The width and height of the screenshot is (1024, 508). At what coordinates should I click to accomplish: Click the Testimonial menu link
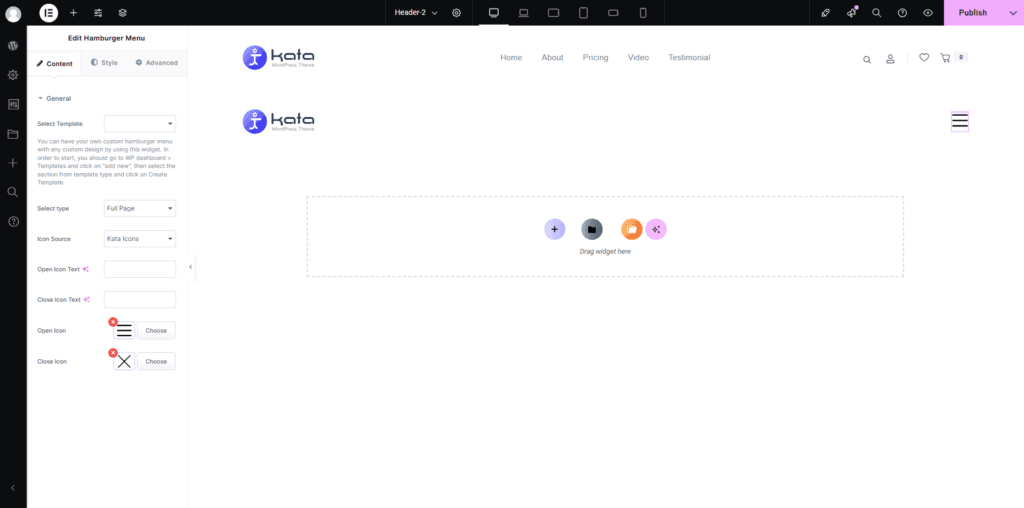pyautogui.click(x=689, y=57)
